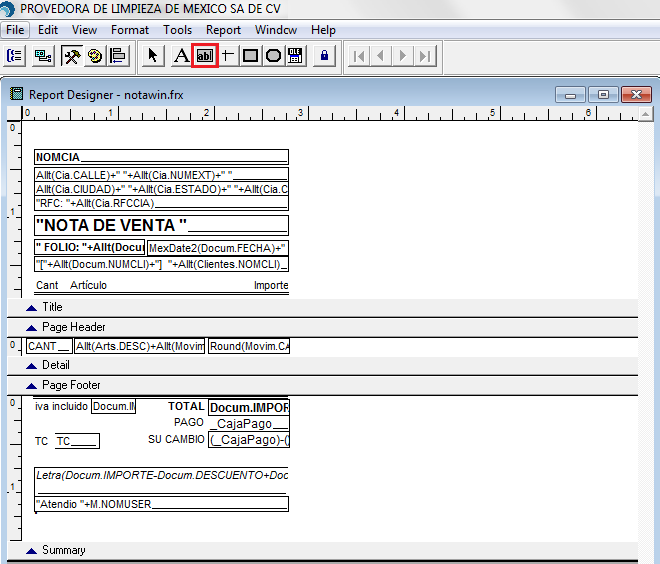
Task: Select the Rounded Rectangle tool
Action: [274, 56]
